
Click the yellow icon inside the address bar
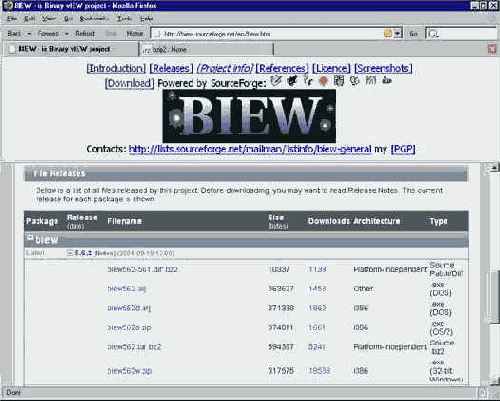[388, 33]
